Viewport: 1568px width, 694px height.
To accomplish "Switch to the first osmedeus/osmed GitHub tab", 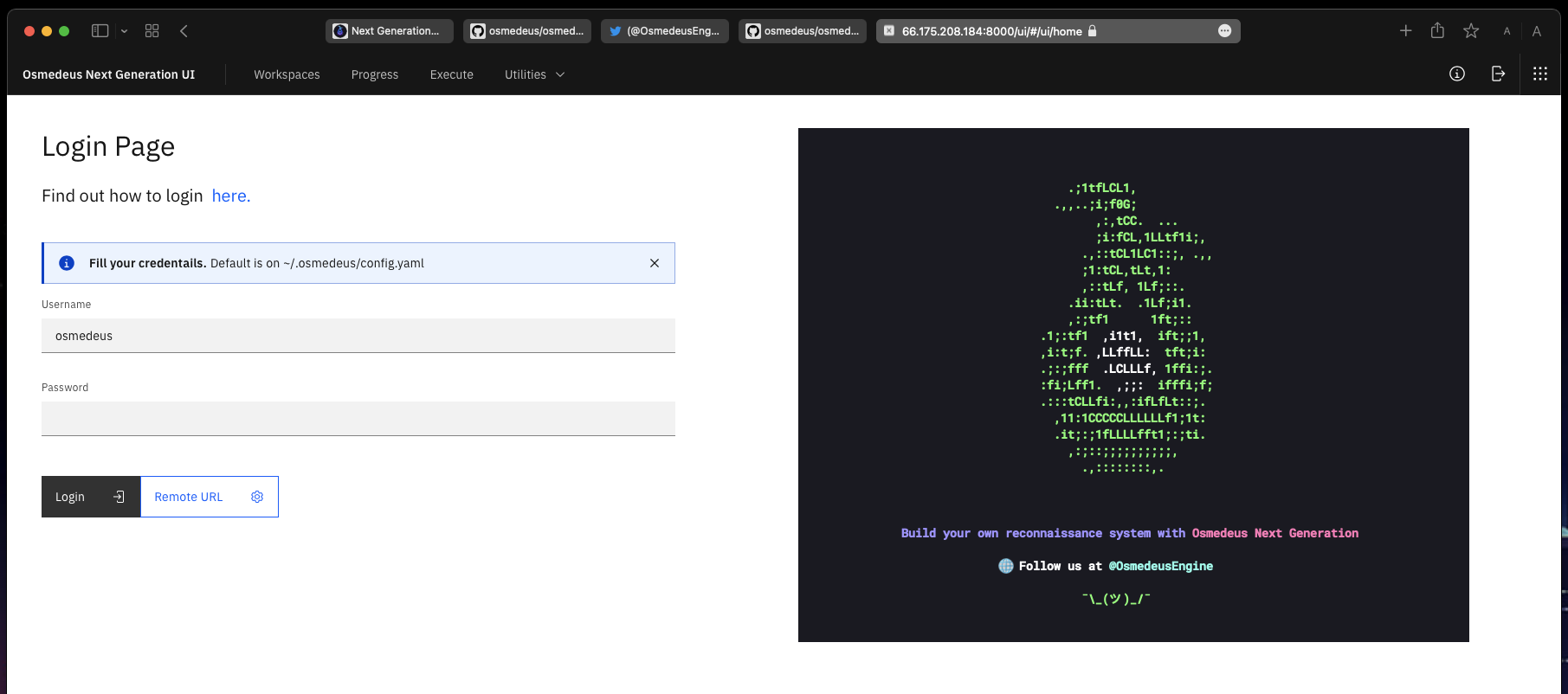I will (527, 31).
